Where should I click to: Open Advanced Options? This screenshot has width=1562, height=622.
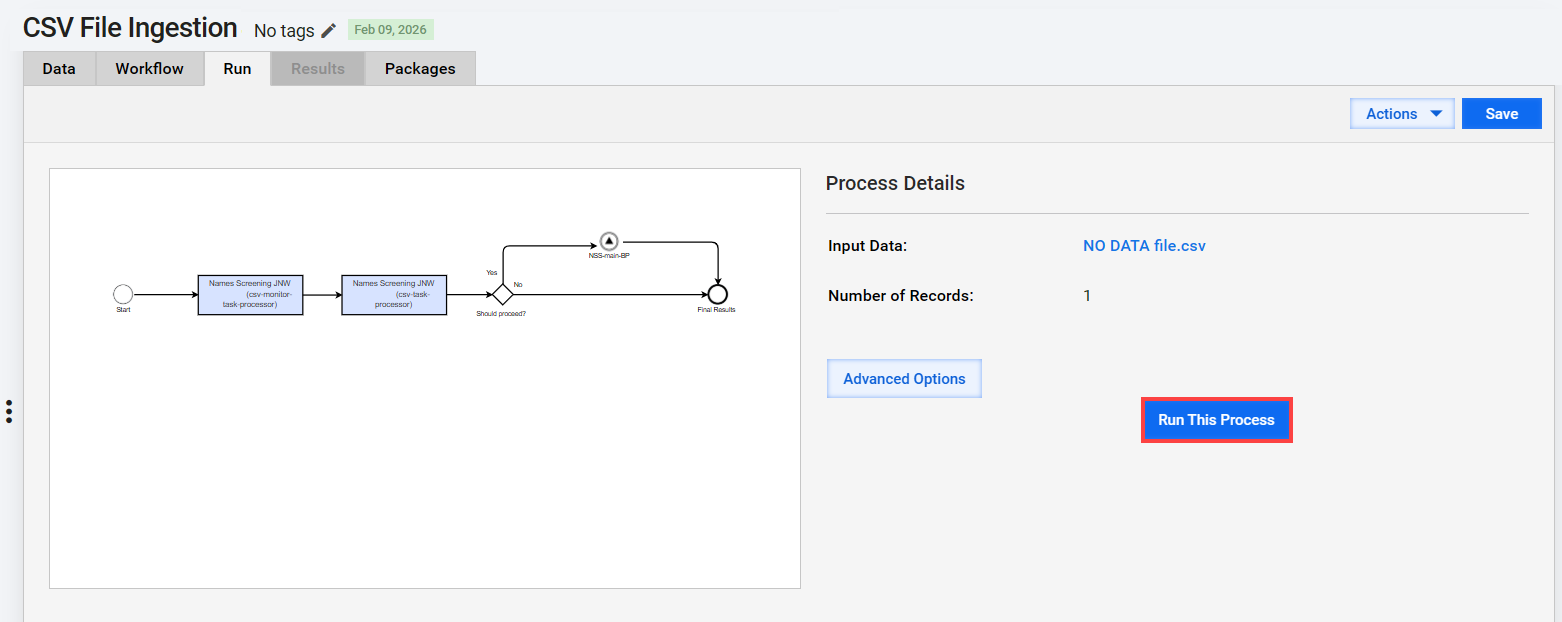(x=904, y=379)
